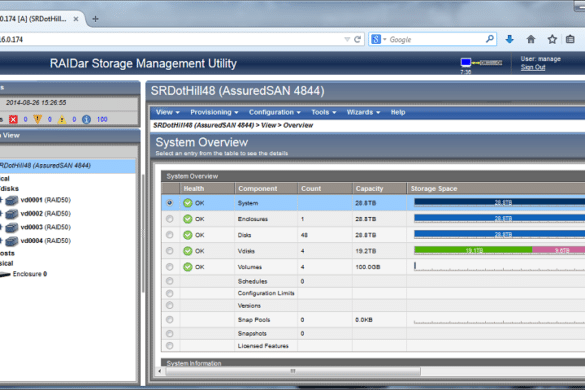This screenshot has width=585, height=390.
Task: Open the Configuration dropdown menu
Action: coord(275,112)
